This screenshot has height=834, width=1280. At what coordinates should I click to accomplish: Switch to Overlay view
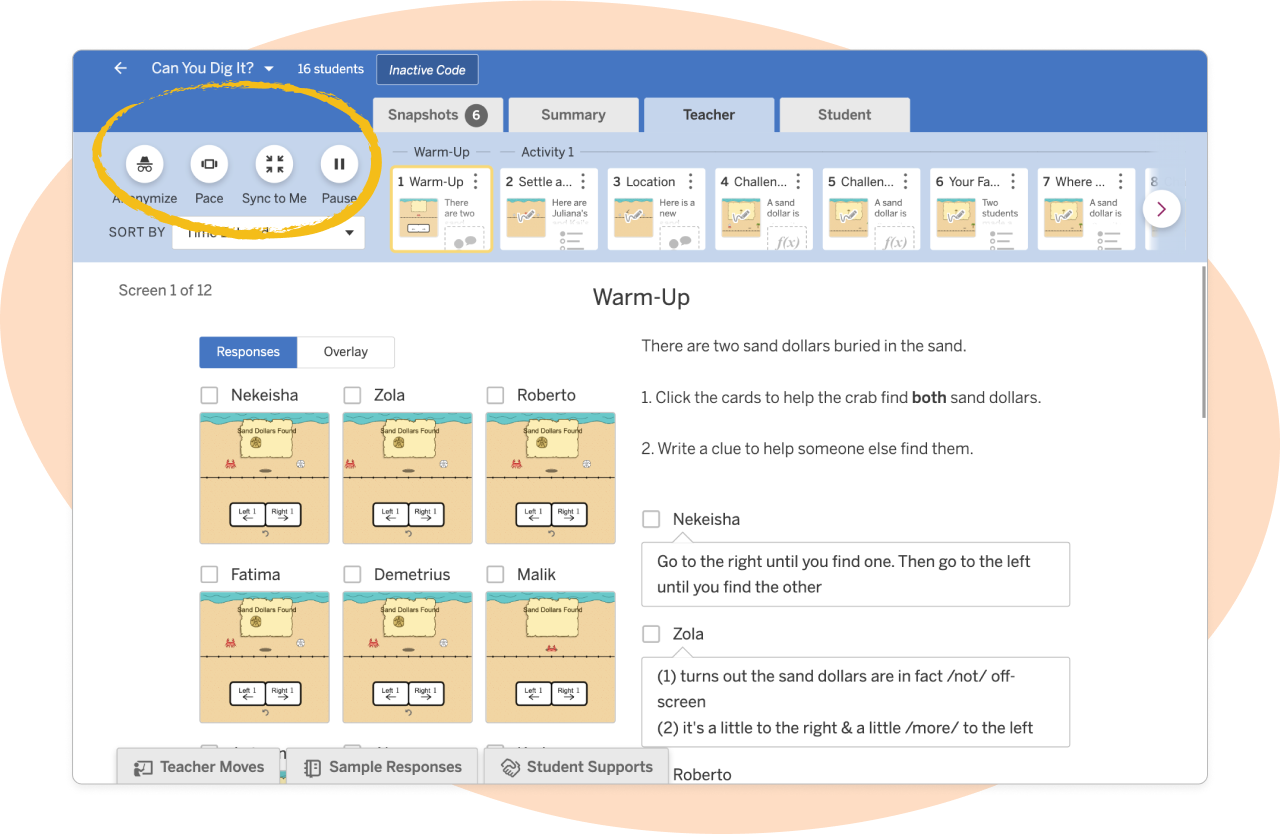point(345,352)
